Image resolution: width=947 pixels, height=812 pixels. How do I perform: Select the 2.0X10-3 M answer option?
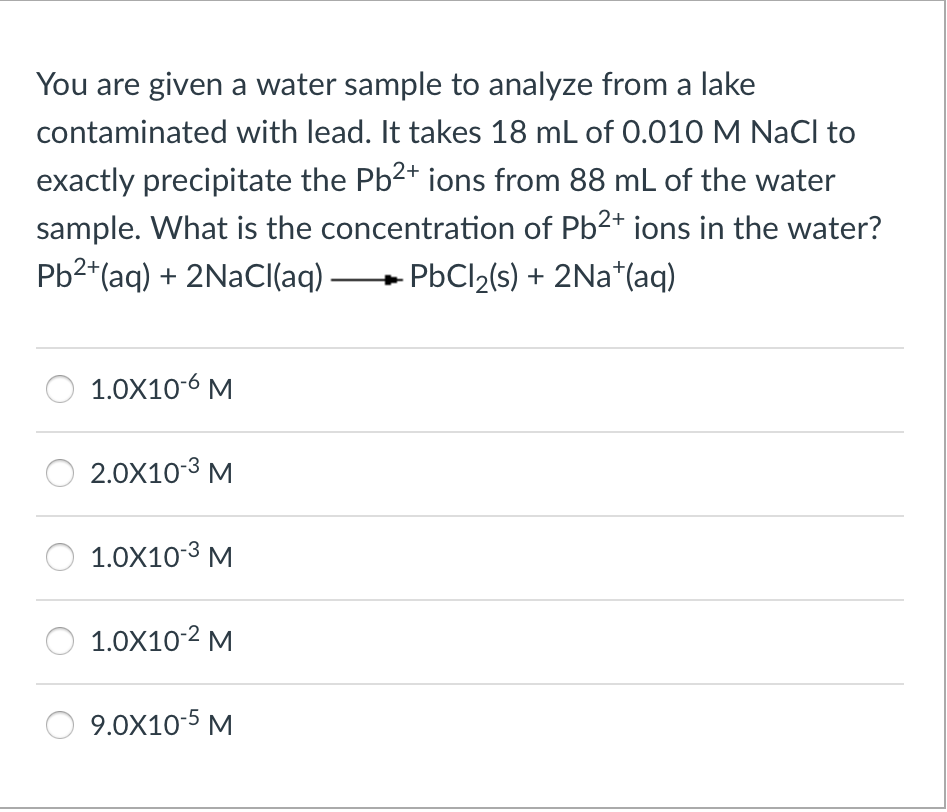click(59, 474)
